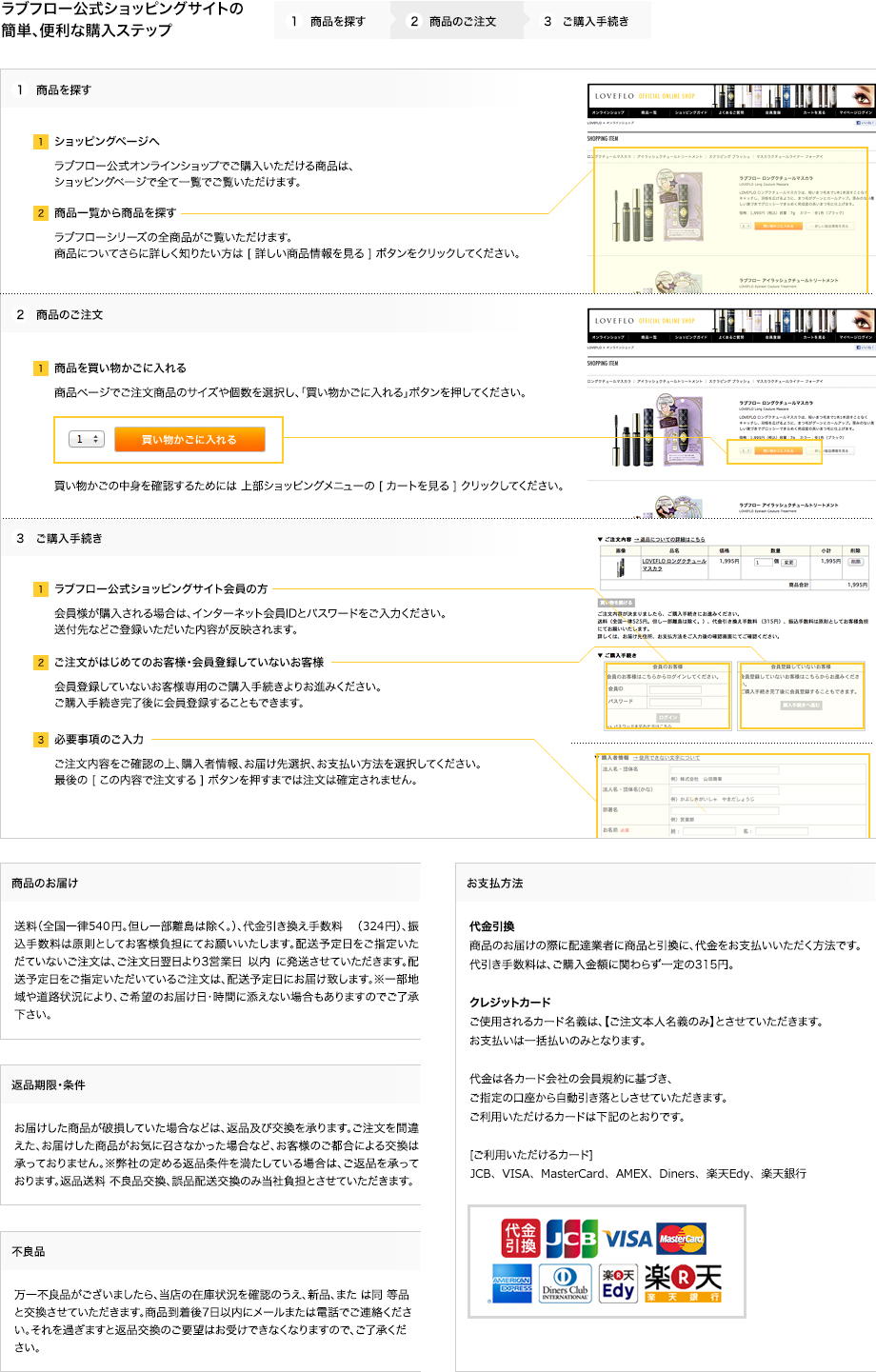This screenshot has height=1372, width=876.
Task: Click the line お支払いは一括払いのみとなります。
Action: coord(558,1040)
